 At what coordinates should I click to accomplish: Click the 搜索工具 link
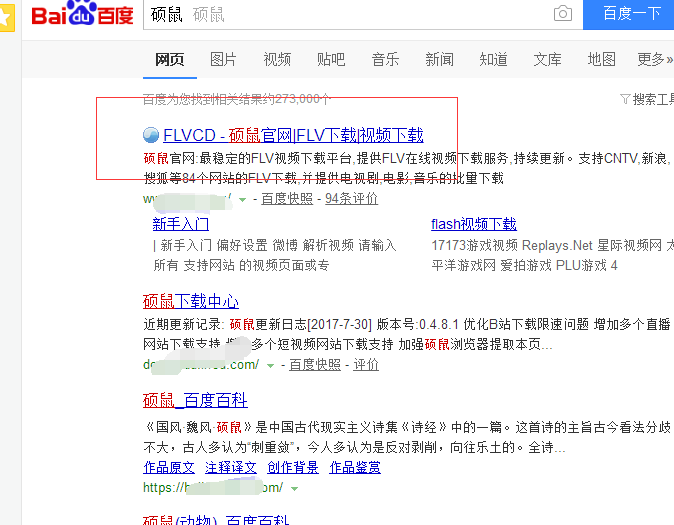point(653,99)
